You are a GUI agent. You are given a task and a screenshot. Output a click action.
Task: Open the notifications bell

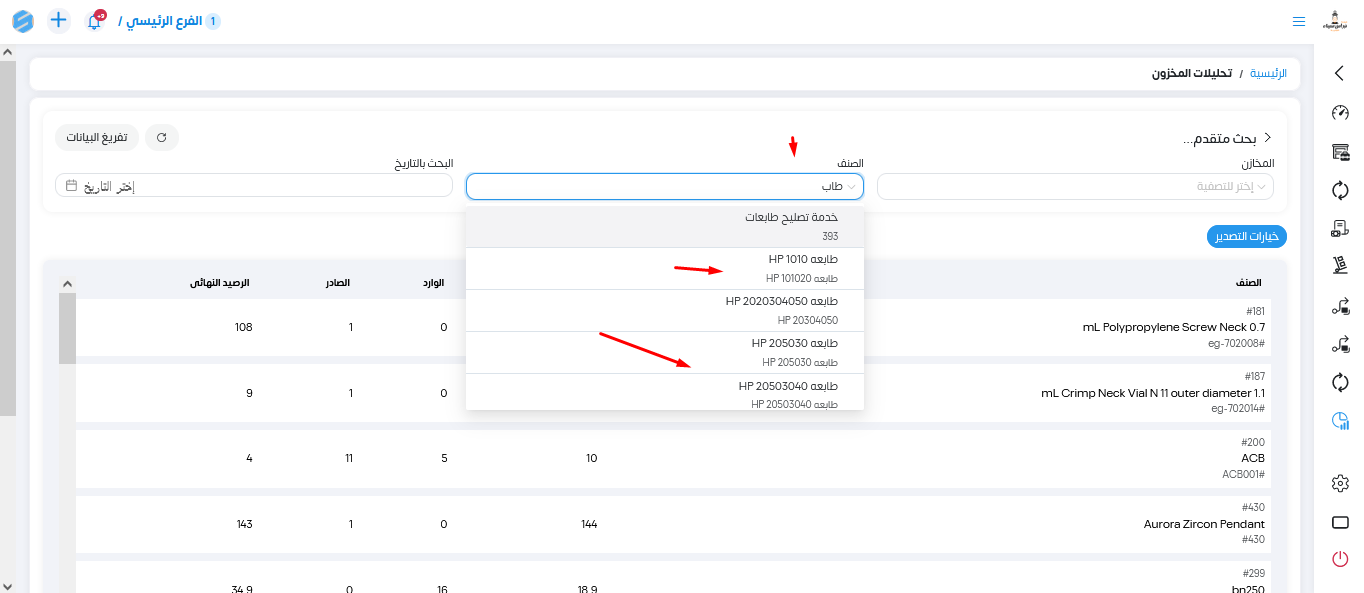[x=94, y=21]
